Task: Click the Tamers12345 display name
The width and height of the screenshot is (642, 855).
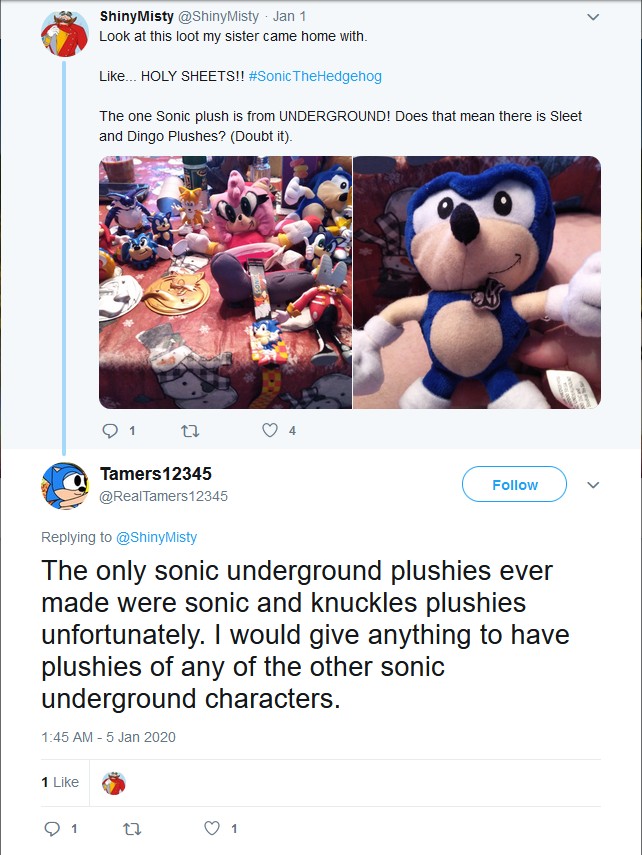Action: 156,474
